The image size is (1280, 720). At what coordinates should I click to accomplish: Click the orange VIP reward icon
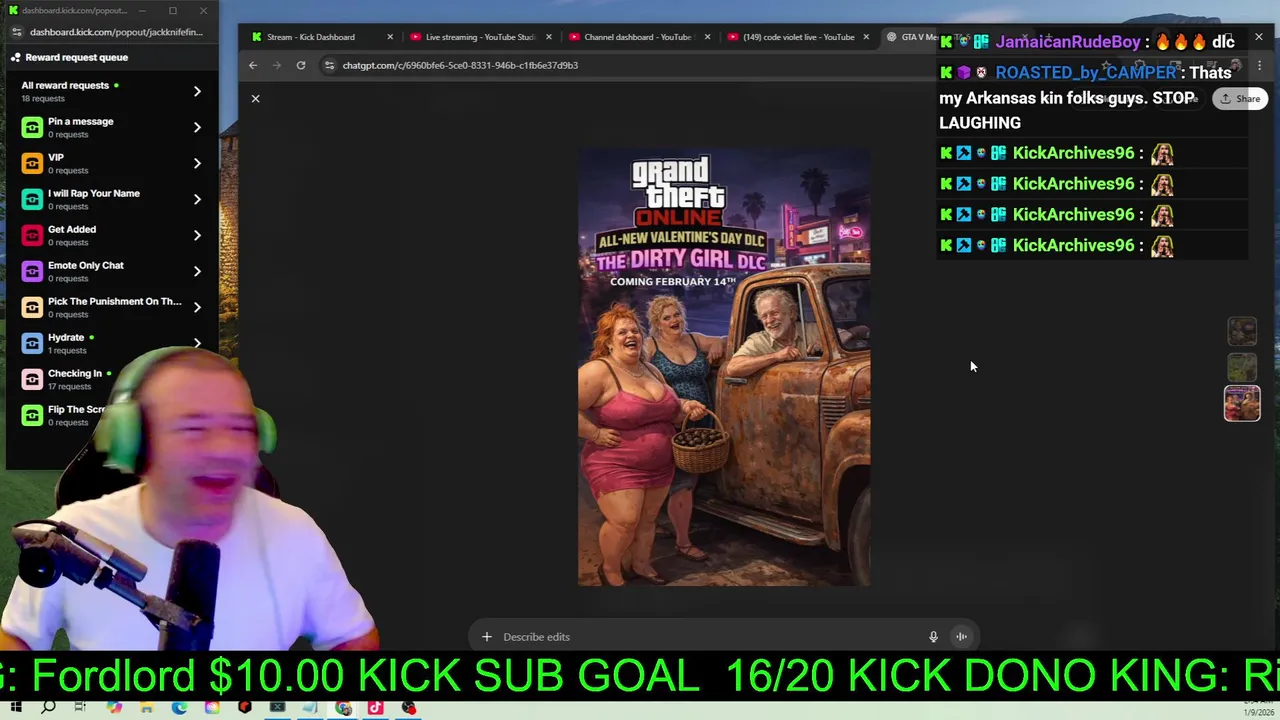32,163
